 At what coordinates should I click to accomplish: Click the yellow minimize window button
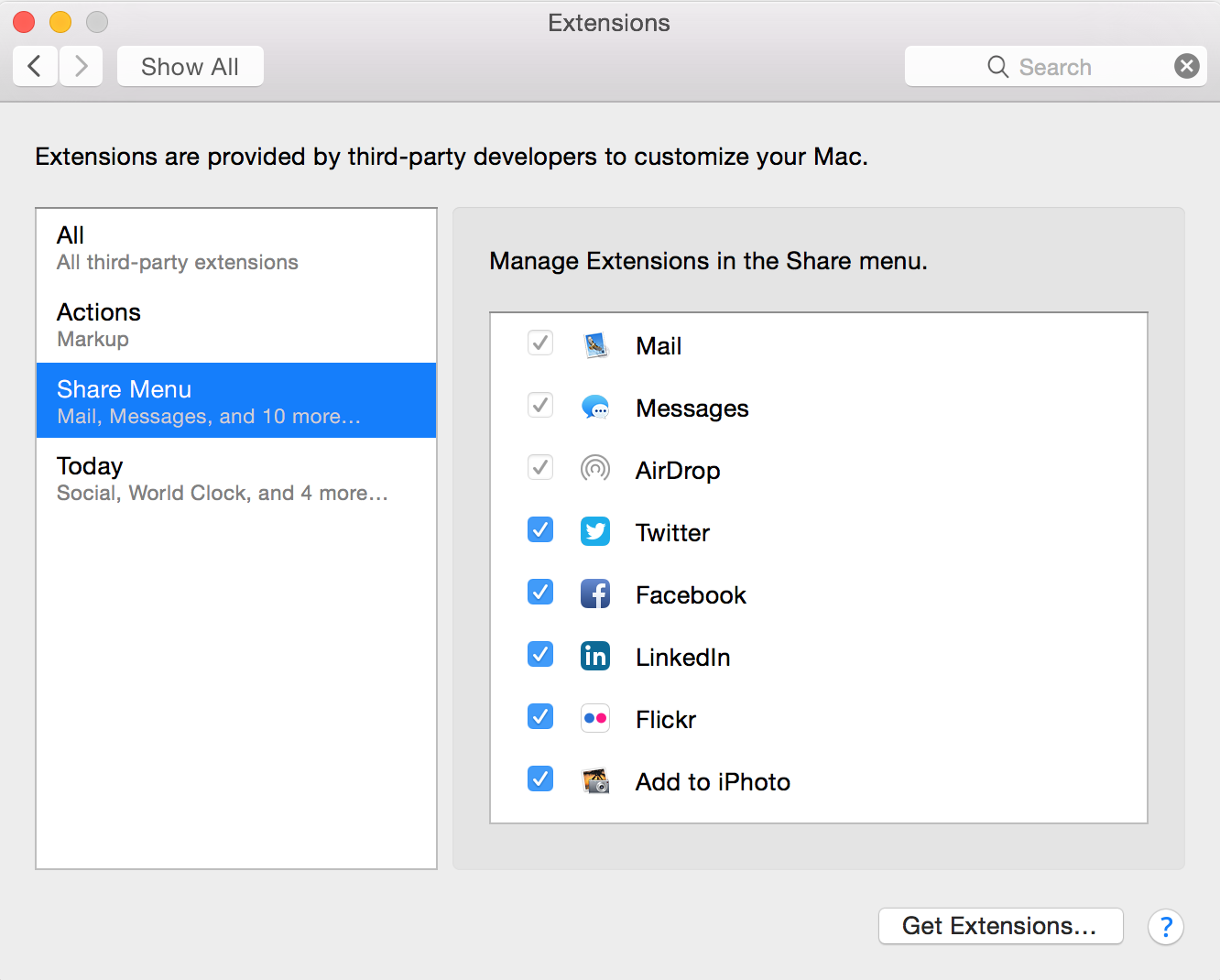(x=60, y=22)
